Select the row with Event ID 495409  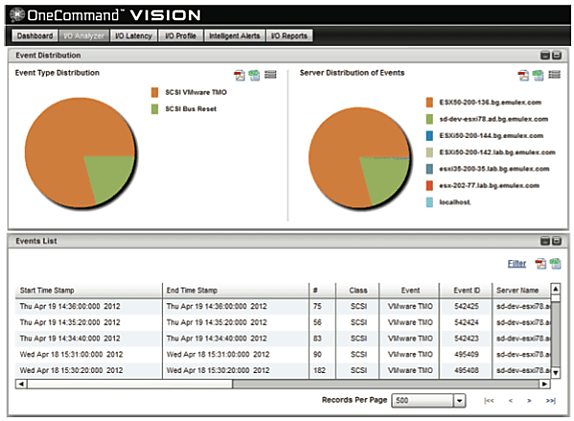tap(283, 354)
